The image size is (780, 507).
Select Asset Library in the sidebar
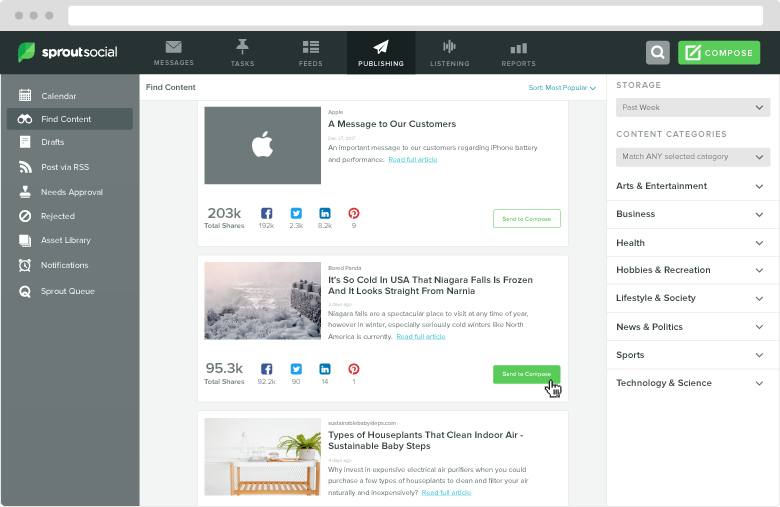tap(66, 241)
